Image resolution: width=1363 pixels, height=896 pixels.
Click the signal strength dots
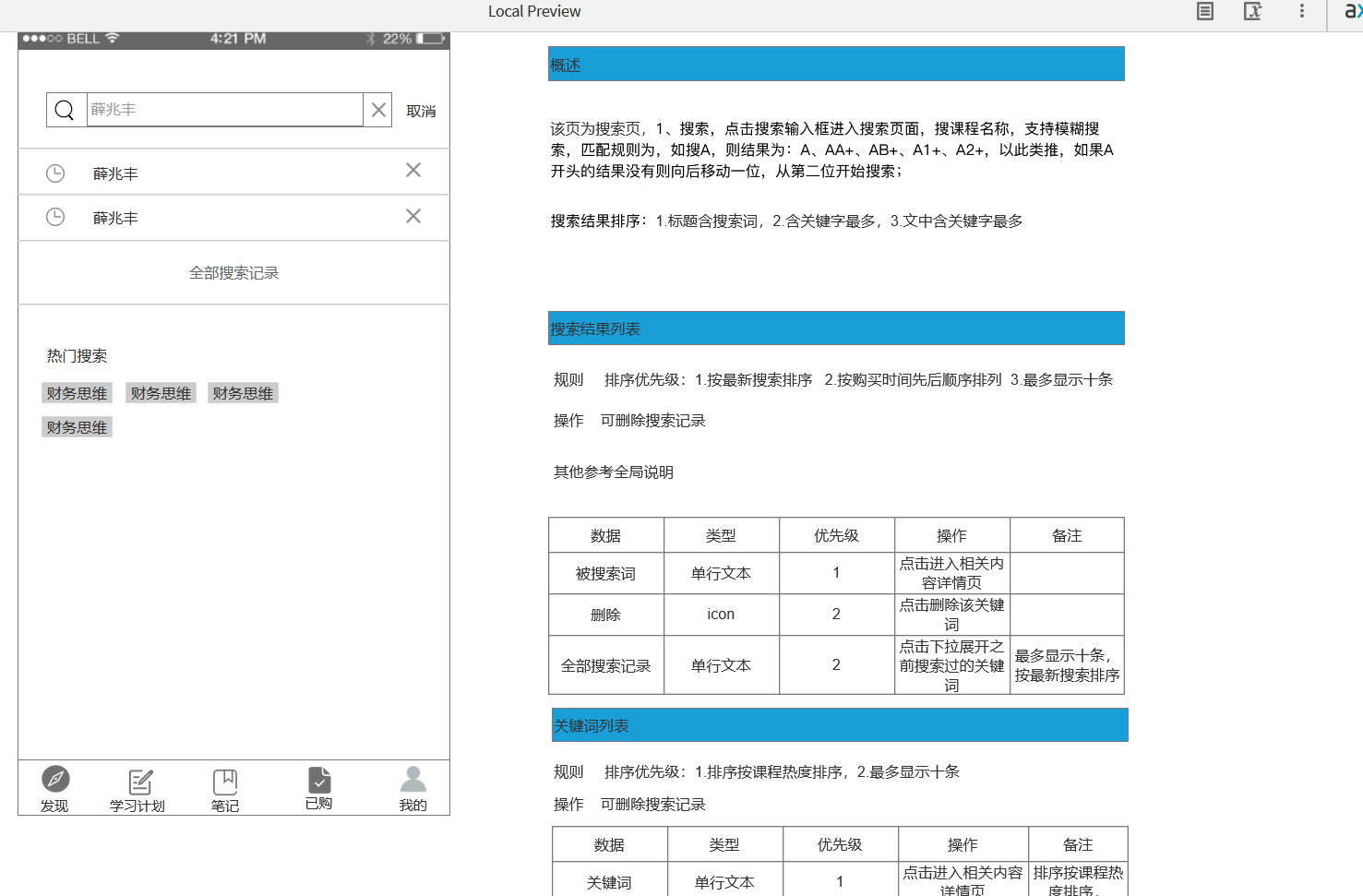pyautogui.click(x=42, y=39)
